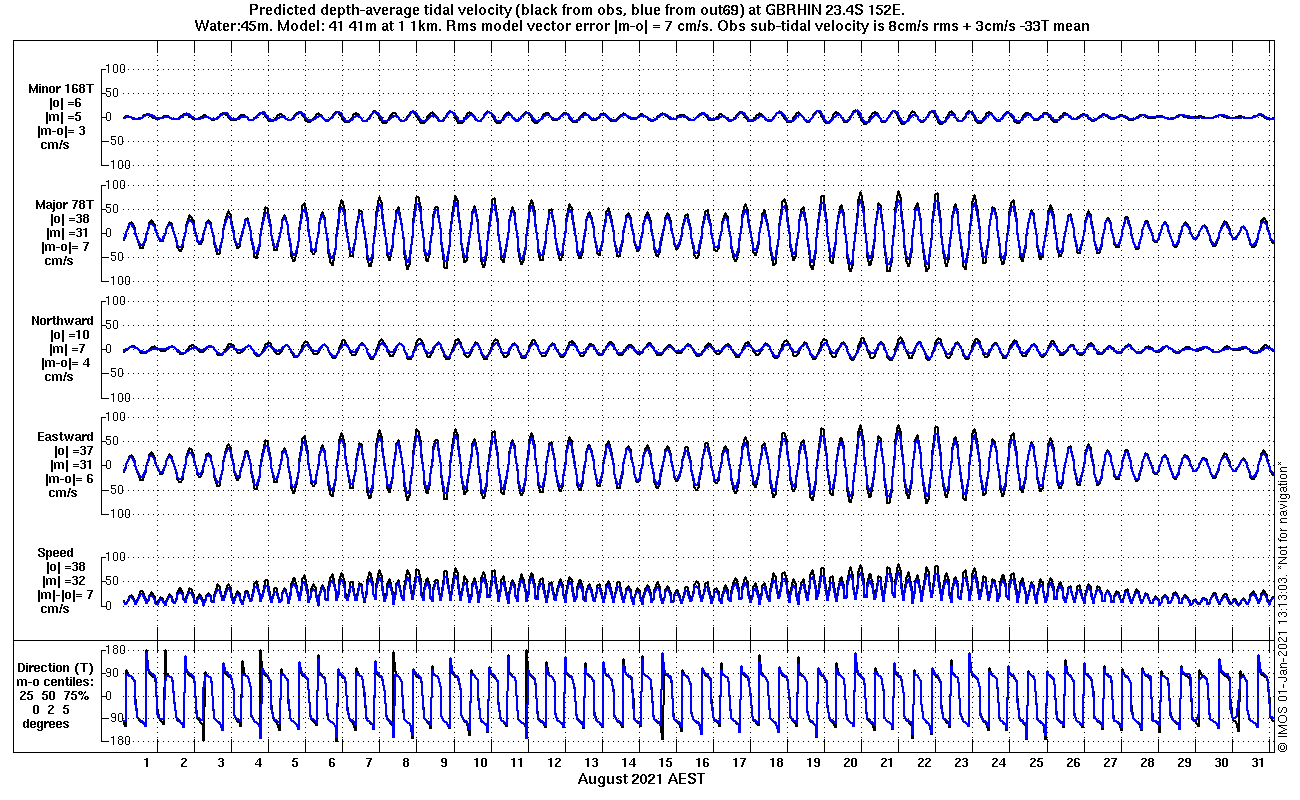Click day '24' on the date axis
Viewport: 1300px width, 800px height.
tap(999, 763)
